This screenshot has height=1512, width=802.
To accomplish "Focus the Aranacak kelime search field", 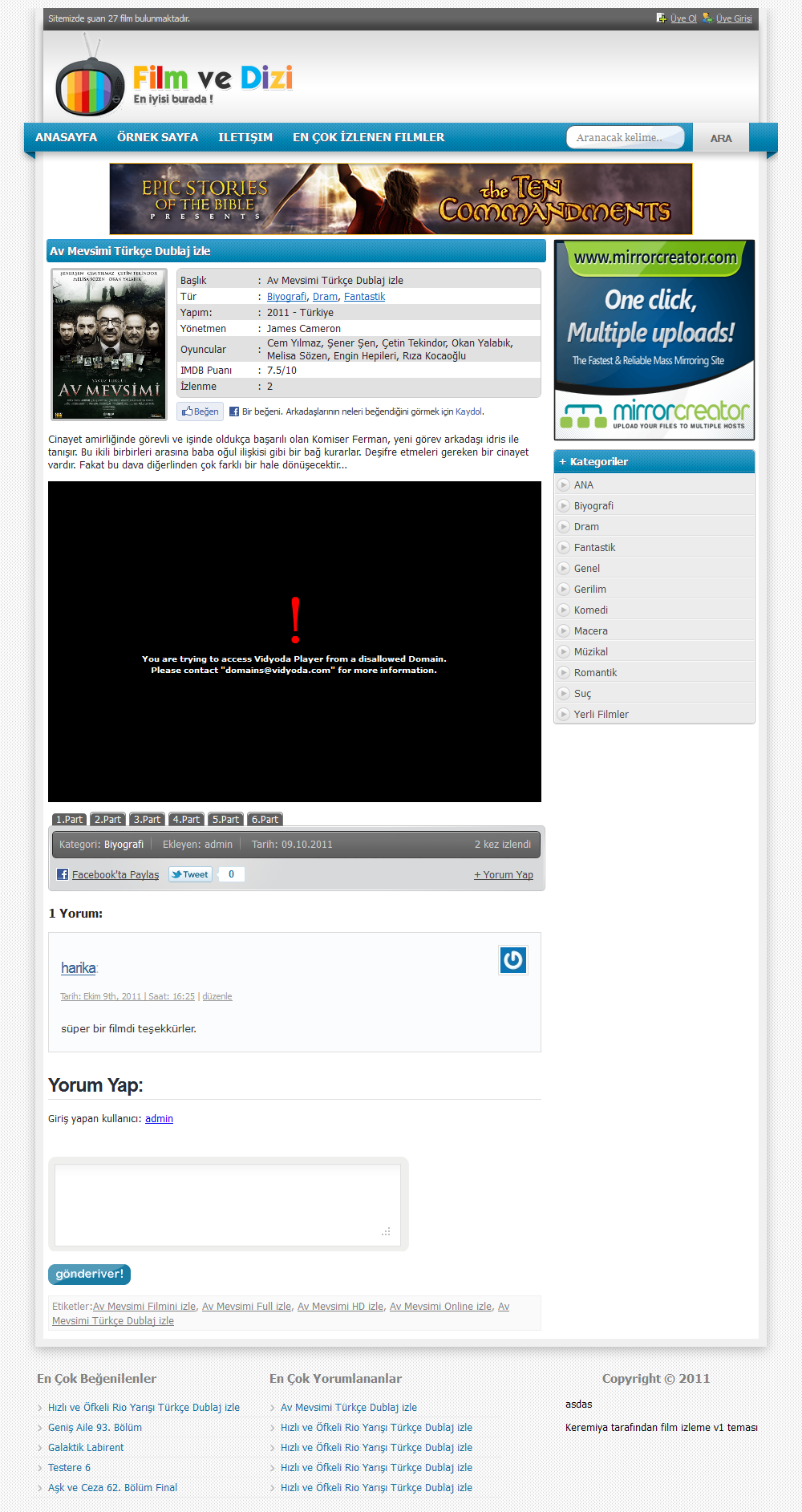I will pyautogui.click(x=626, y=137).
